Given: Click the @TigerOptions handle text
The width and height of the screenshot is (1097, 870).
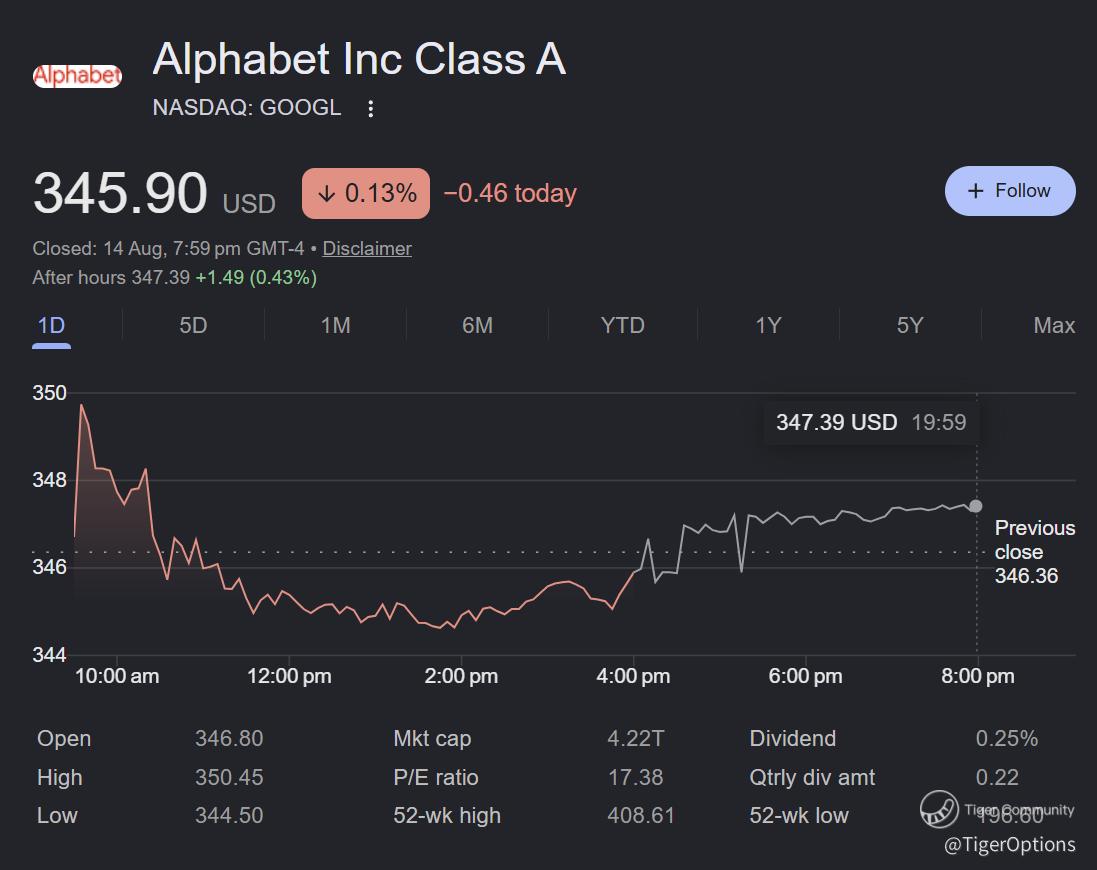Looking at the screenshot, I should pyautogui.click(x=1010, y=845).
